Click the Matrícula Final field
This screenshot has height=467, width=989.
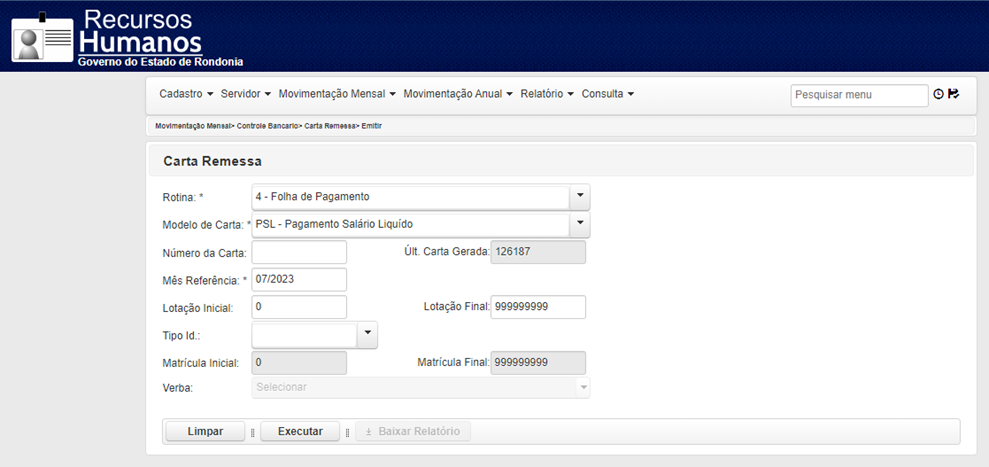click(538, 363)
